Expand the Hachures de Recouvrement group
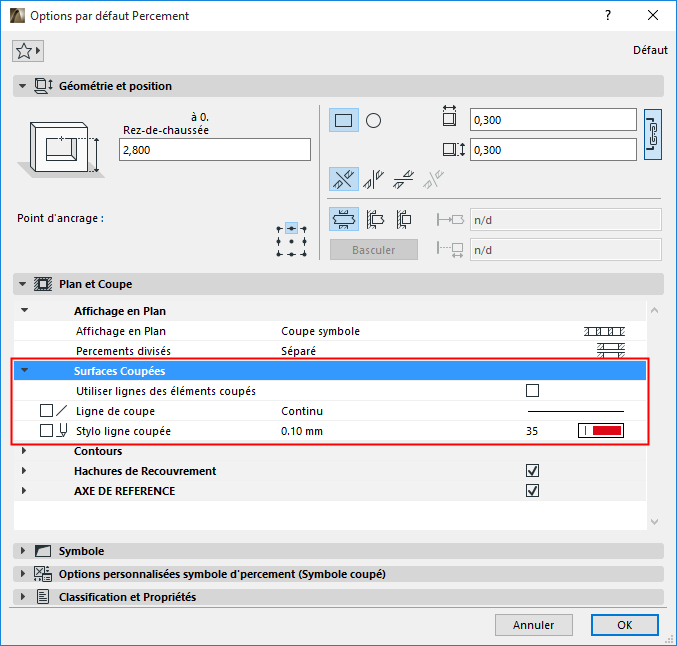This screenshot has height=646, width=677. (x=24, y=471)
